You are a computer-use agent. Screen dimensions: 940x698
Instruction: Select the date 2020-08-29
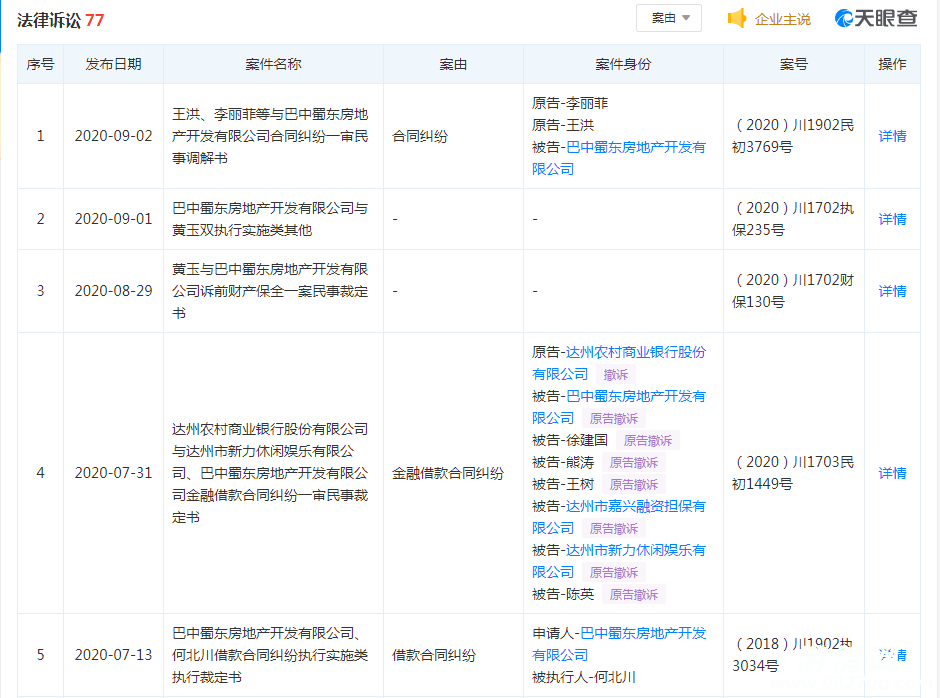[113, 291]
